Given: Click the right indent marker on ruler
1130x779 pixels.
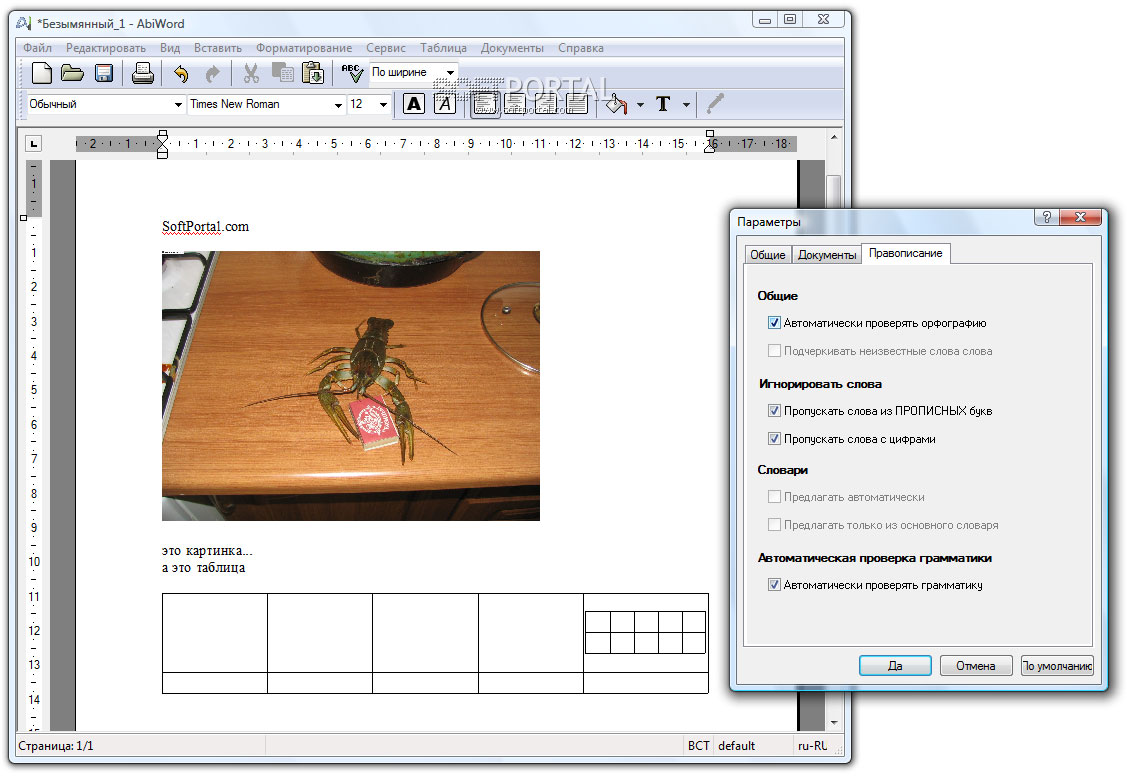Looking at the screenshot, I should coord(711,142).
